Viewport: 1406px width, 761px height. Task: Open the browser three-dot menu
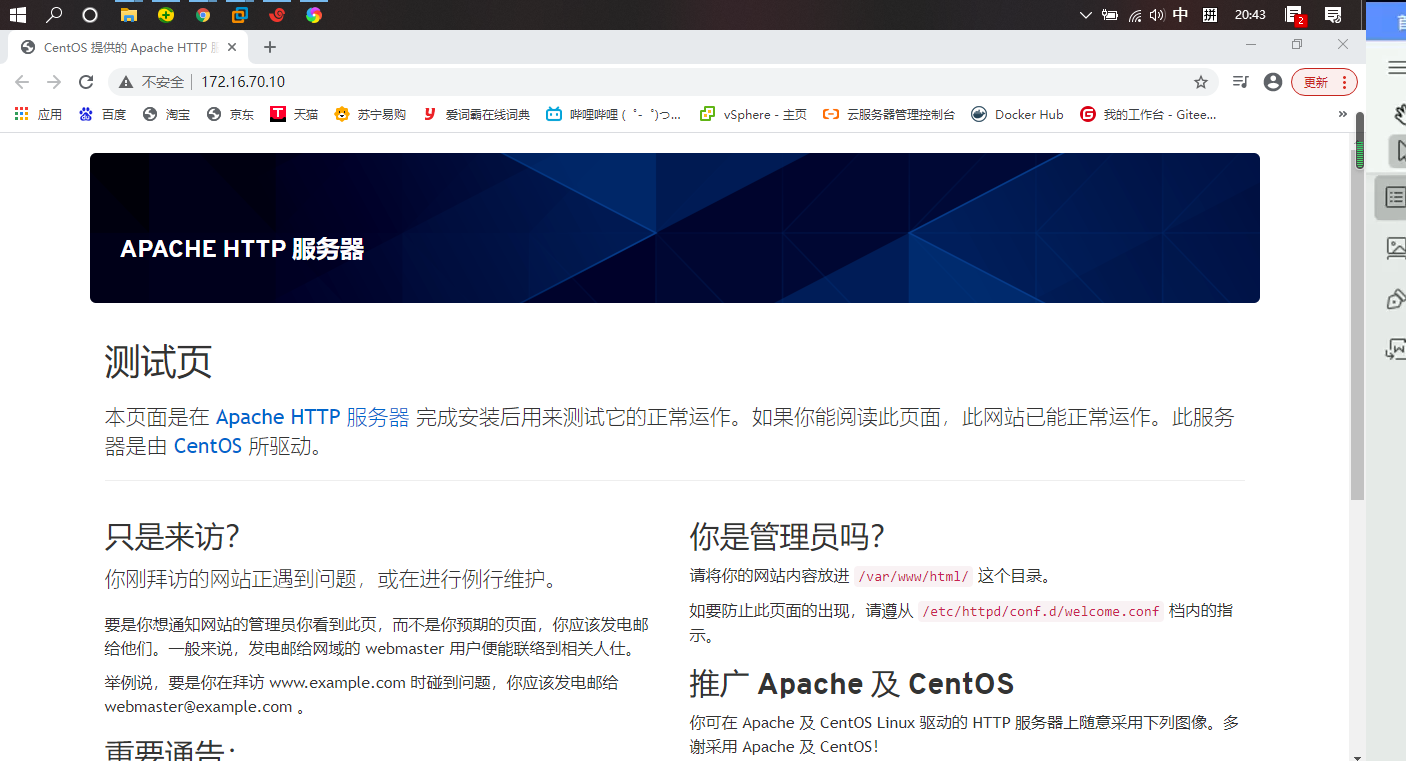coord(1346,82)
